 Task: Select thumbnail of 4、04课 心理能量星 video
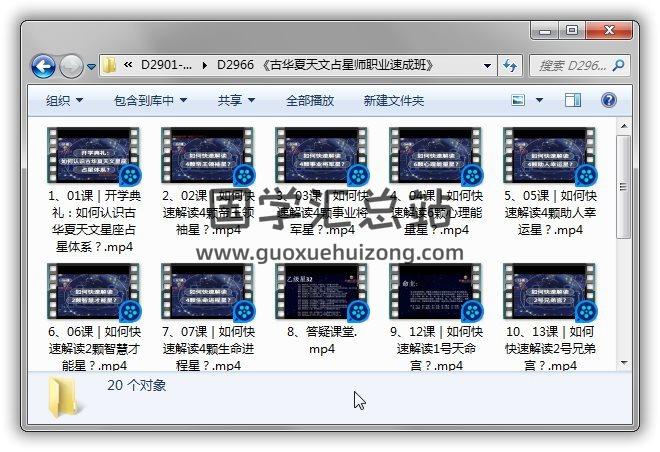pos(436,156)
